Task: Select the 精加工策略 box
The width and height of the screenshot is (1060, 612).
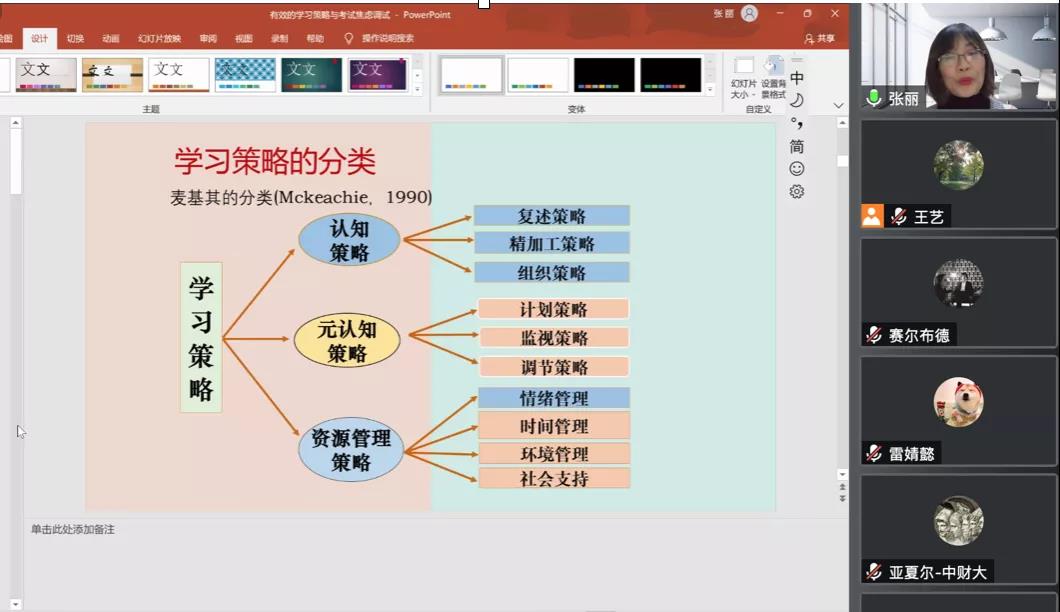Action: click(552, 243)
